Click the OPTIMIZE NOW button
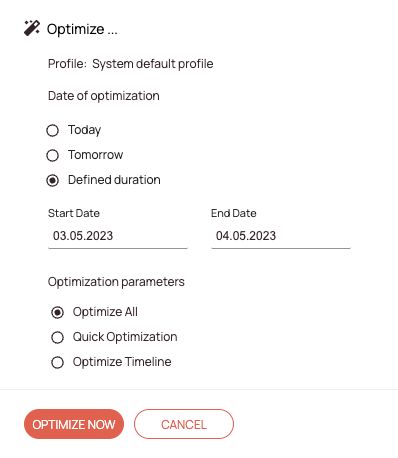 click(x=74, y=424)
